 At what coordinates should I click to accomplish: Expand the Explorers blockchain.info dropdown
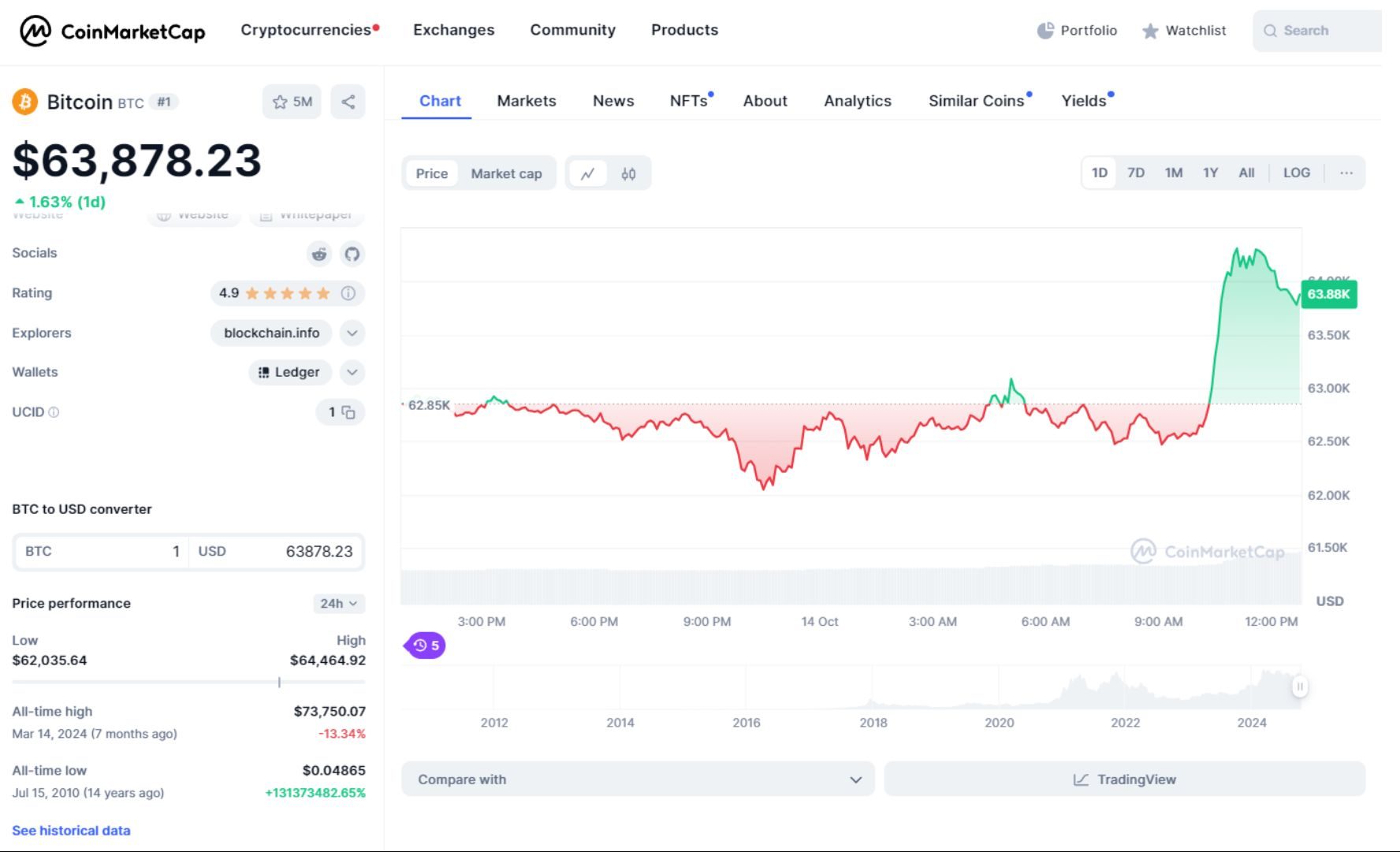tap(352, 333)
